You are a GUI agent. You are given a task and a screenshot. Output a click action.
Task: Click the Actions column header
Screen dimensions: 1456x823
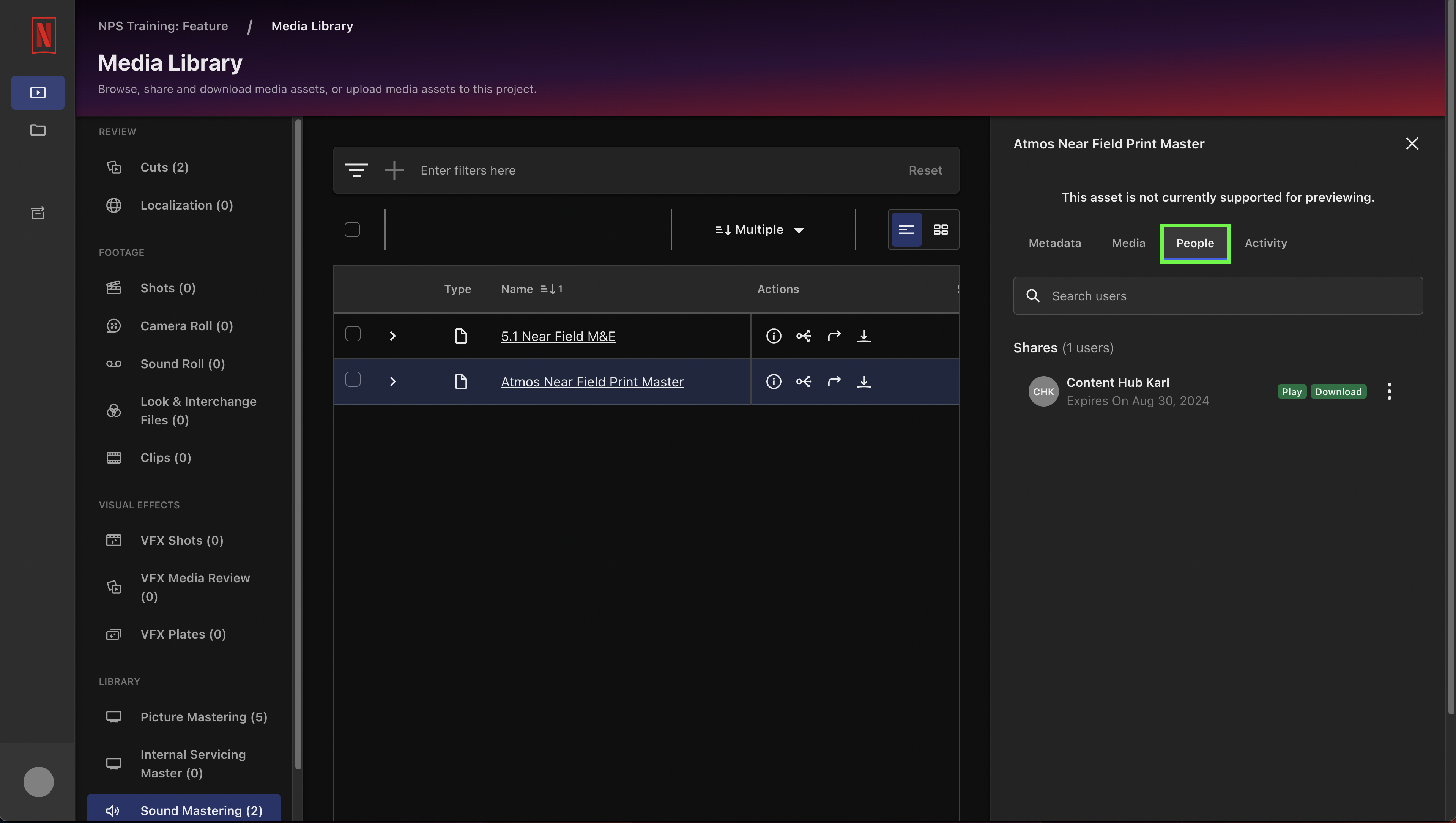pos(778,289)
